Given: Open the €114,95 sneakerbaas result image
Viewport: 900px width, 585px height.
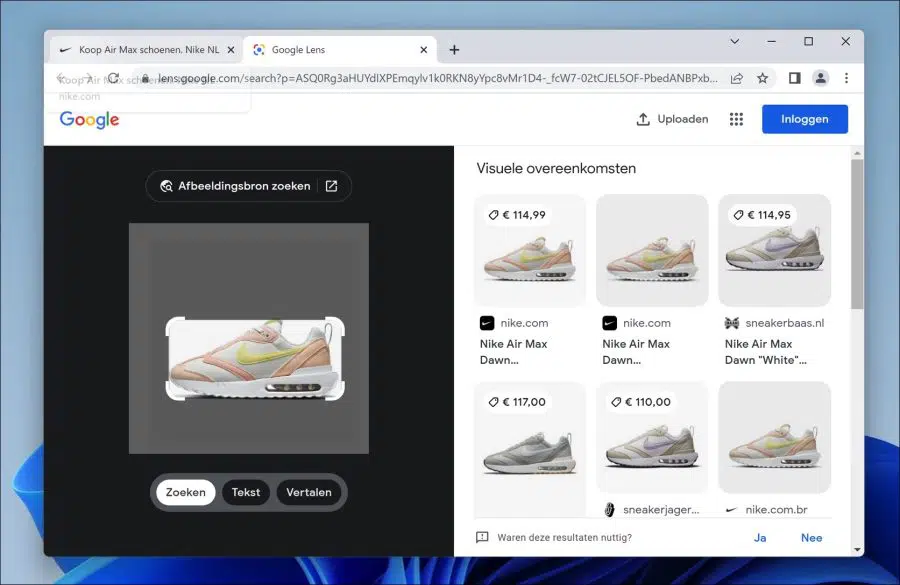Looking at the screenshot, I should [774, 250].
